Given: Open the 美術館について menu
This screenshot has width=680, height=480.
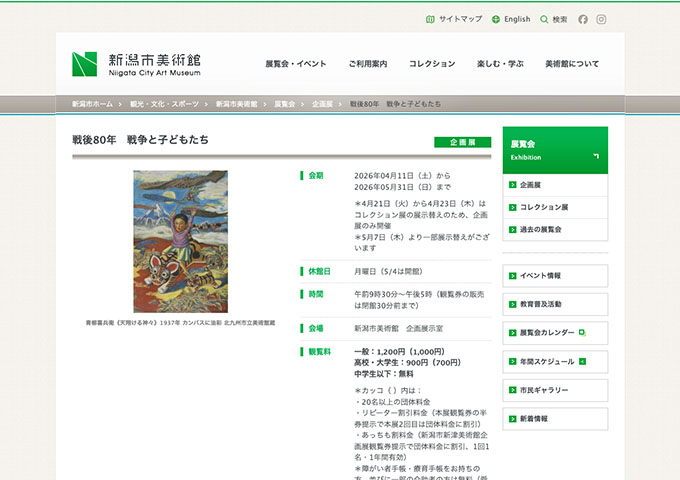Looking at the screenshot, I should [572, 64].
